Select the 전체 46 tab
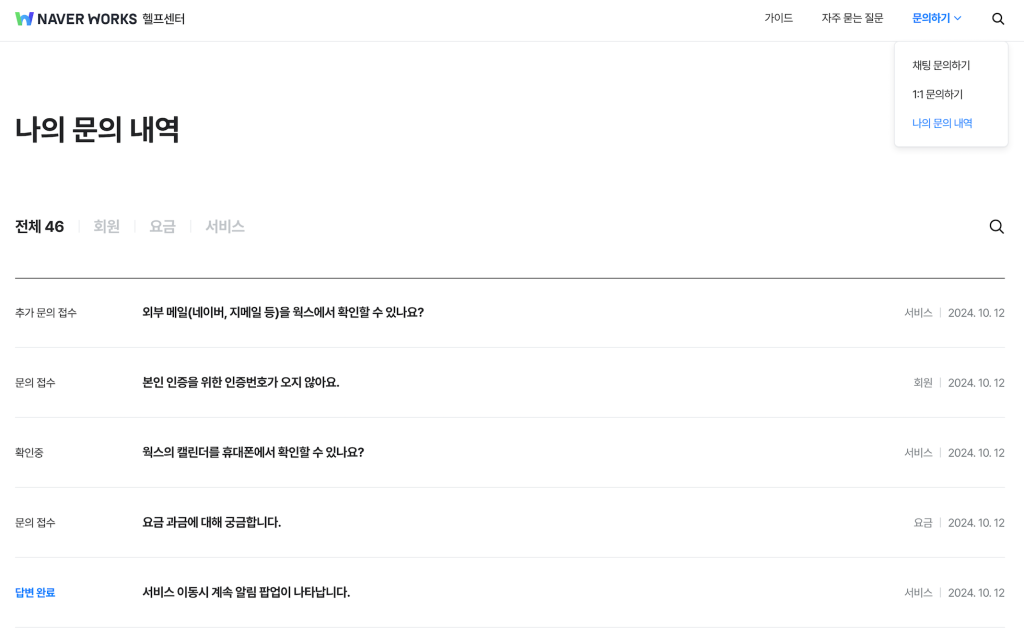1024x632 pixels. 40,227
